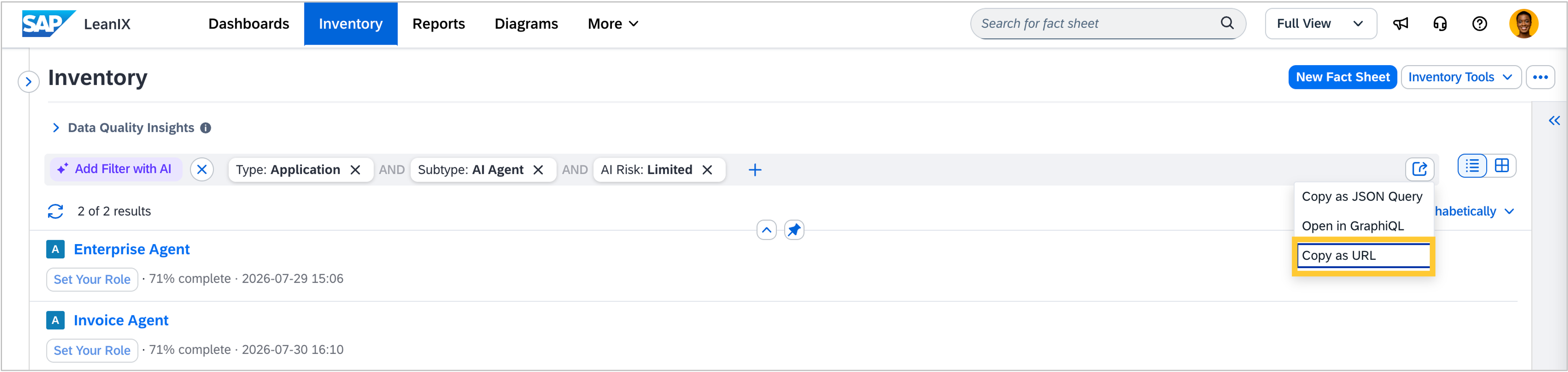Screen dimensions: 1568x372
Task: Switch to table grid view
Action: [1502, 166]
